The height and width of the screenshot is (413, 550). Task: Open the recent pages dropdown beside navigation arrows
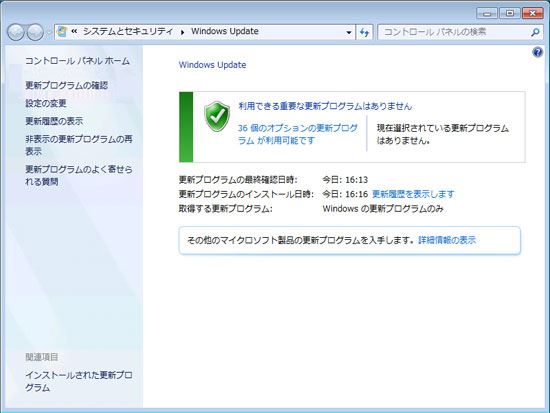coord(49,33)
